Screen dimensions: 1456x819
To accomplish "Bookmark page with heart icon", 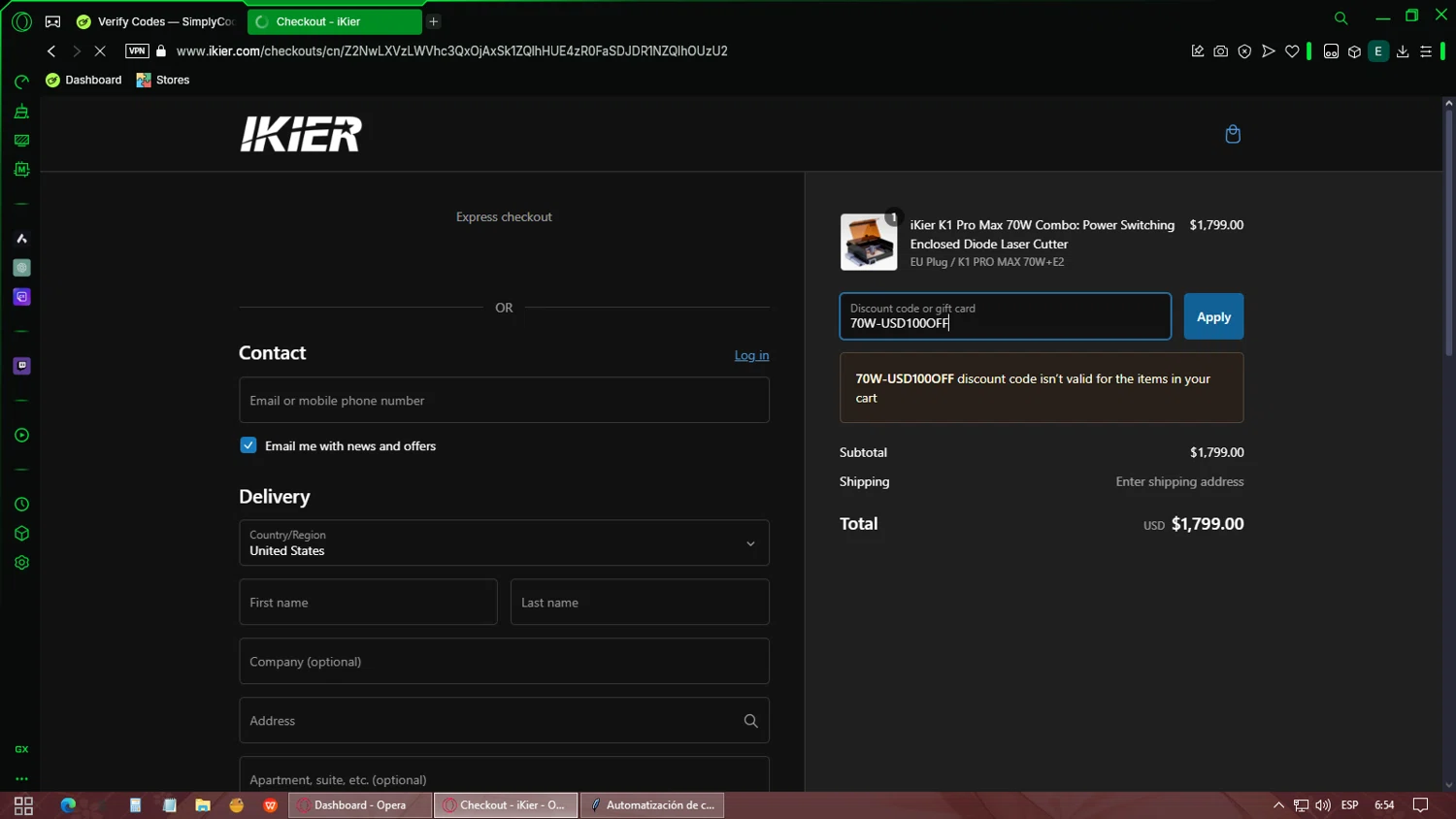I will (x=1292, y=51).
